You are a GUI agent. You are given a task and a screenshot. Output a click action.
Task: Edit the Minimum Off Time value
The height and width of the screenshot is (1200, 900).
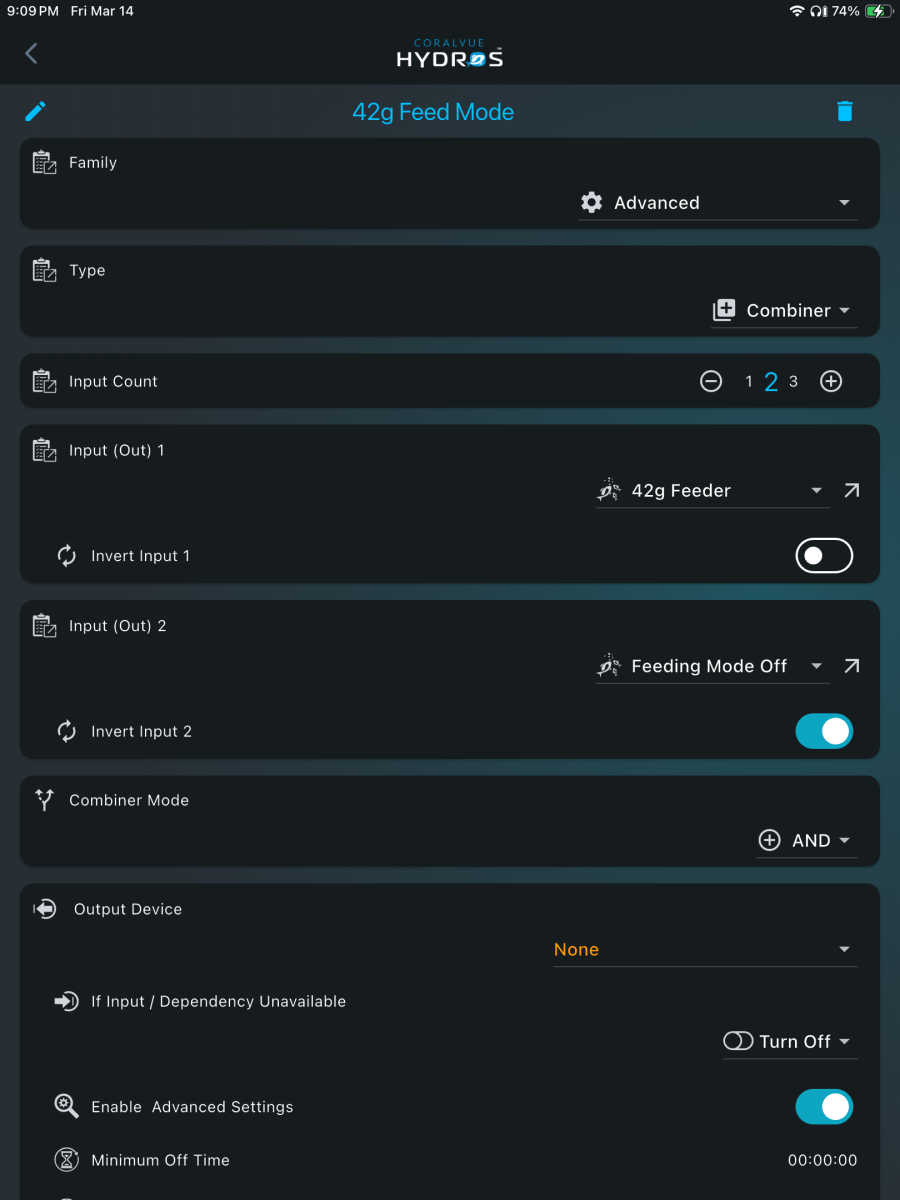click(x=822, y=1160)
